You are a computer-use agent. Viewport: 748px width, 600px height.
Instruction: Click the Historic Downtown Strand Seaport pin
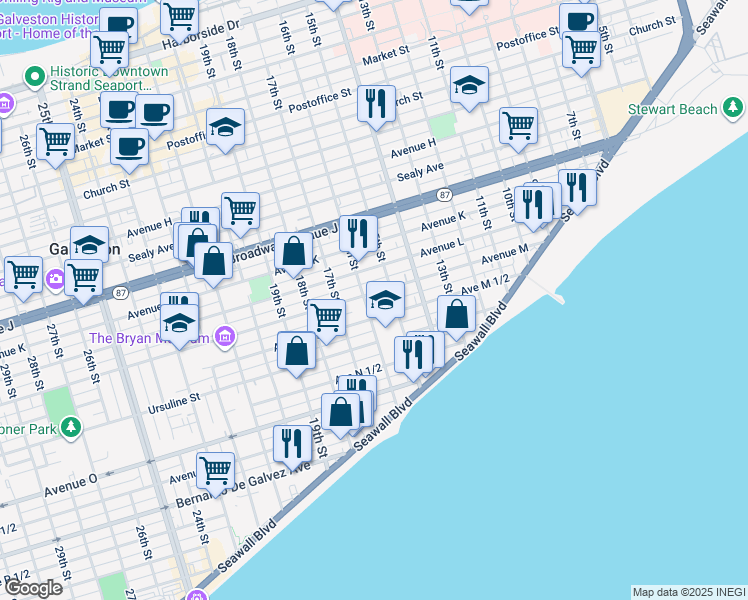36,75
